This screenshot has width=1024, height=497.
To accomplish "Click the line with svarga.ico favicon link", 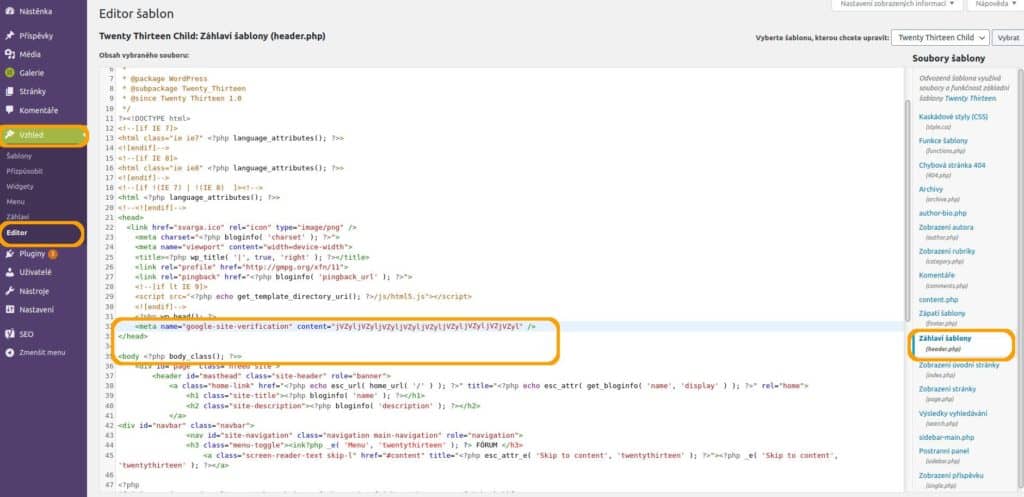I will [x=242, y=227].
